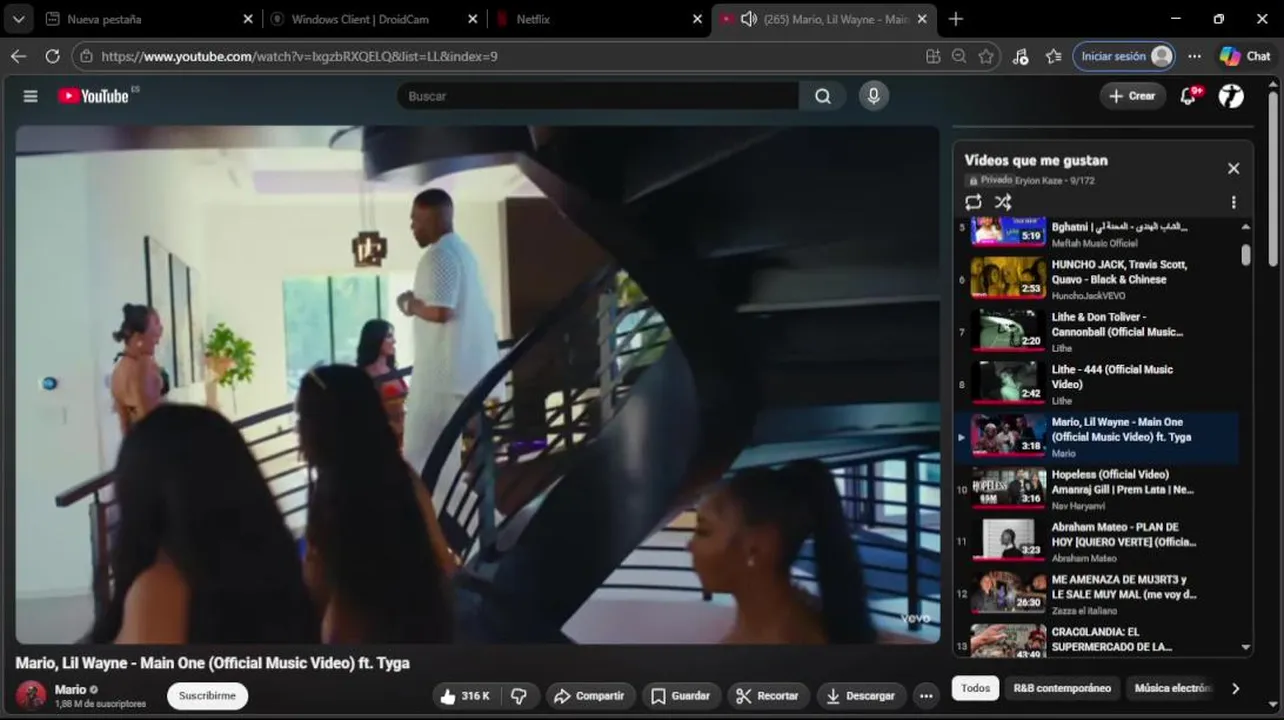Click the YouTube Buscar search field
The height and width of the screenshot is (720, 1284).
[598, 96]
